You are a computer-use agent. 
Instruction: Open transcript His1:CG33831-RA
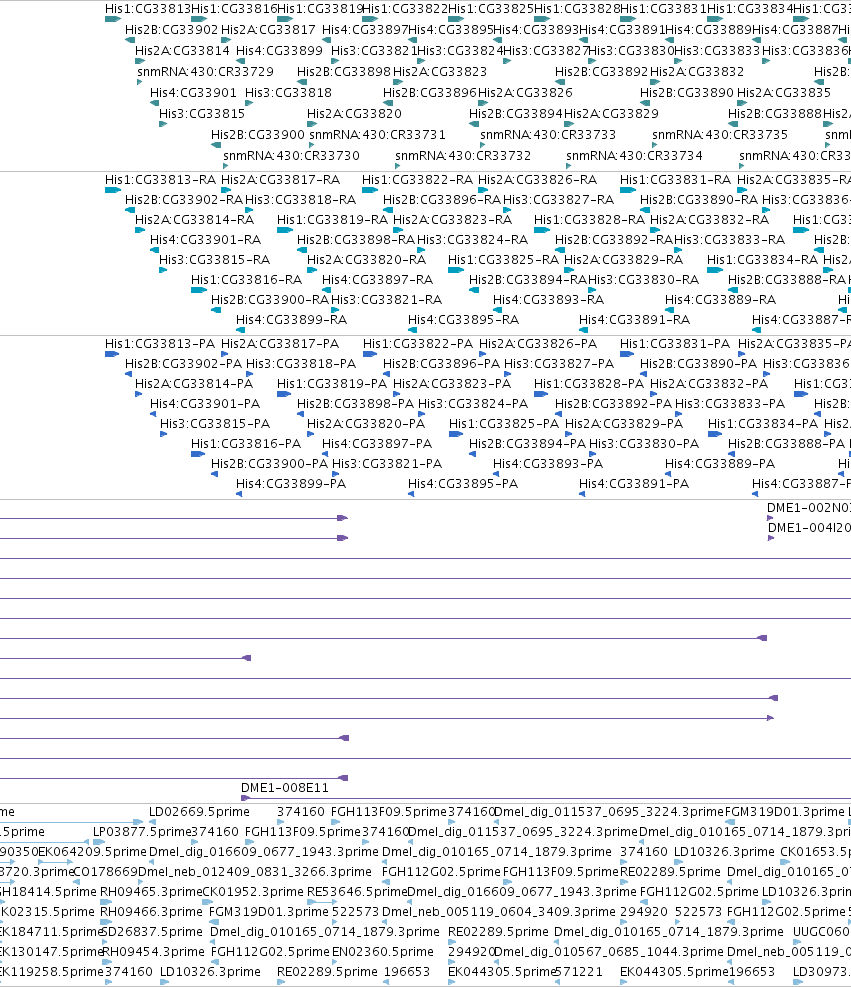(675, 180)
